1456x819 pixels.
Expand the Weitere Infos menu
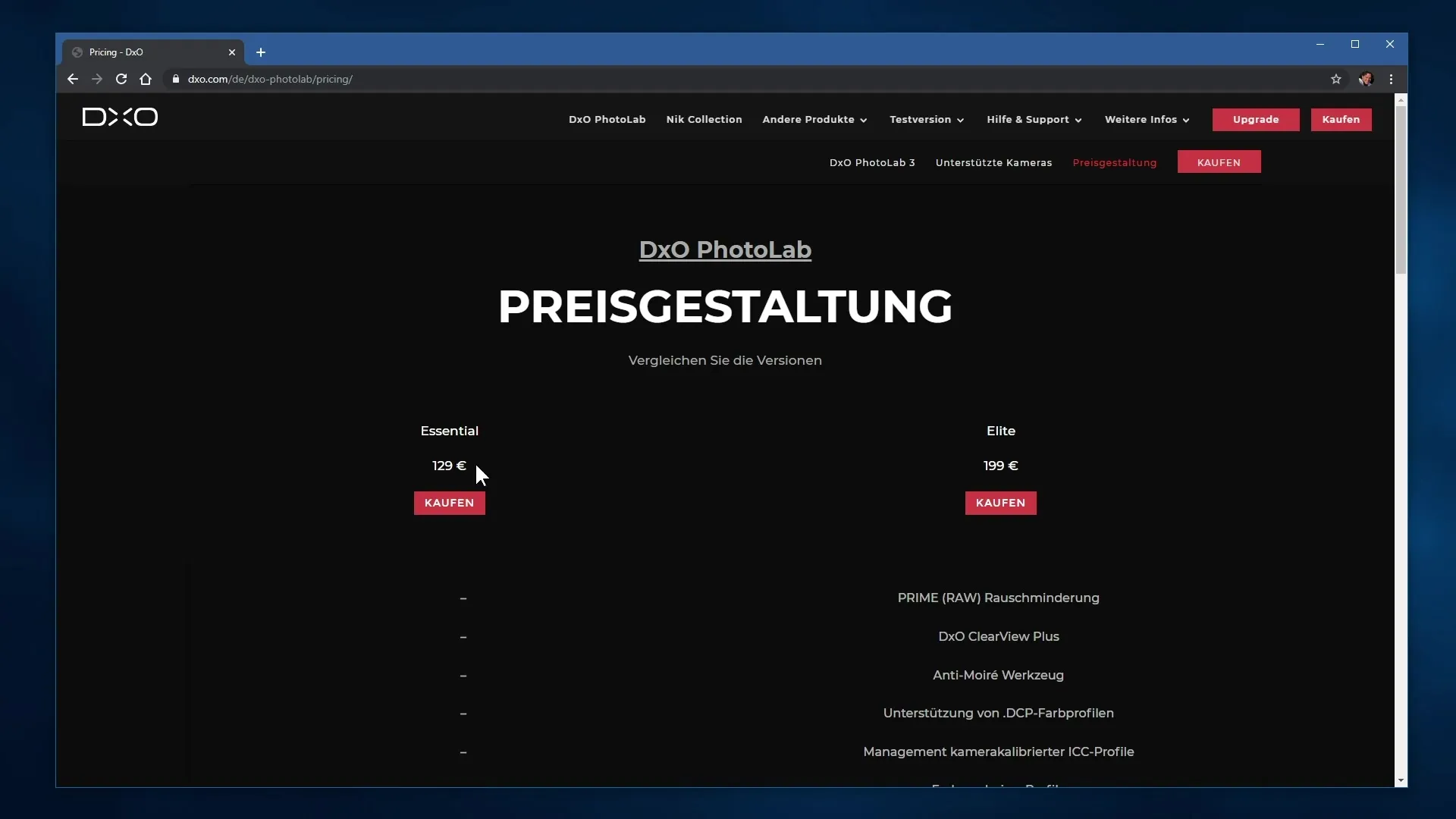coord(1147,120)
